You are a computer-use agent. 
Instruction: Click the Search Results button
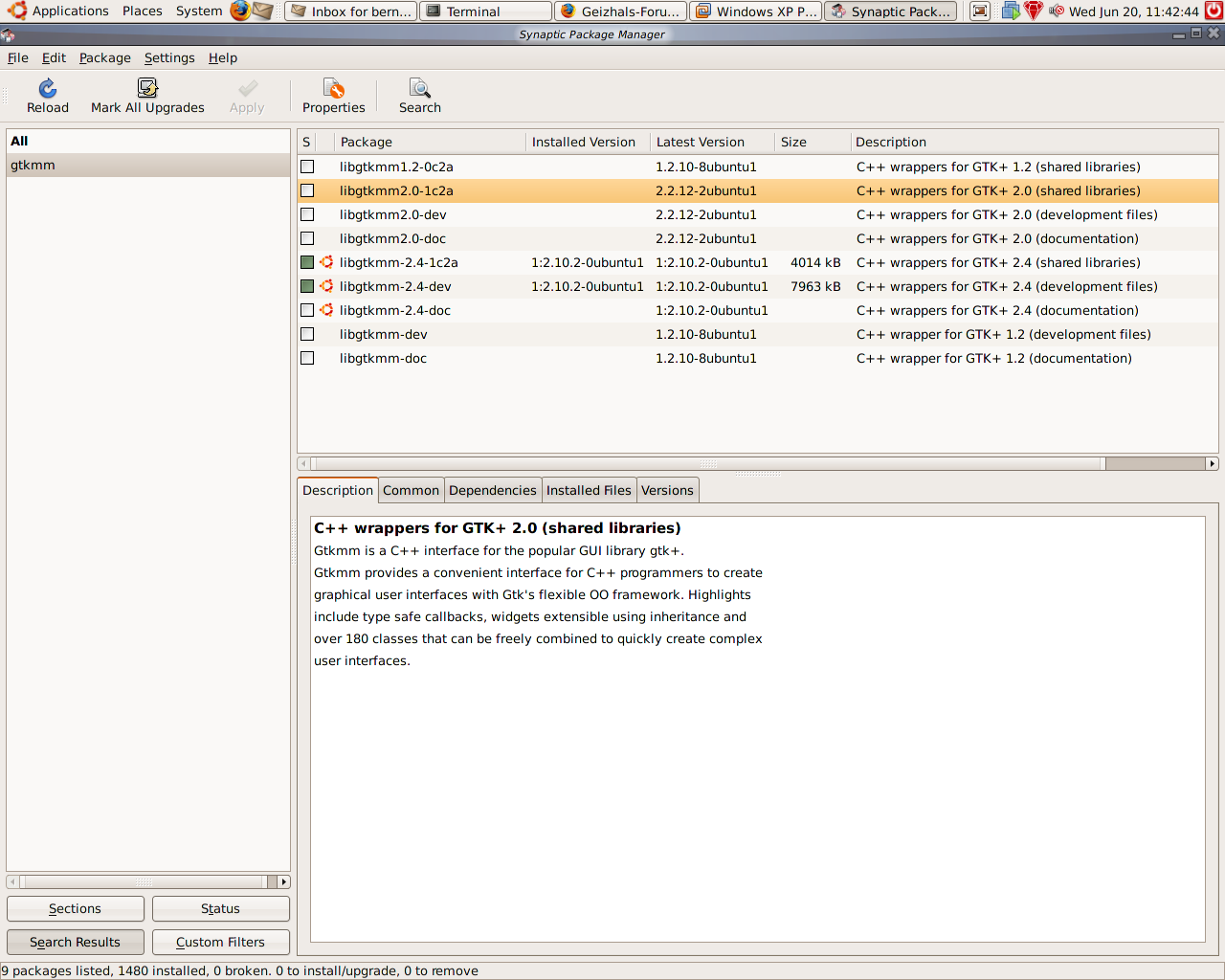pos(76,942)
